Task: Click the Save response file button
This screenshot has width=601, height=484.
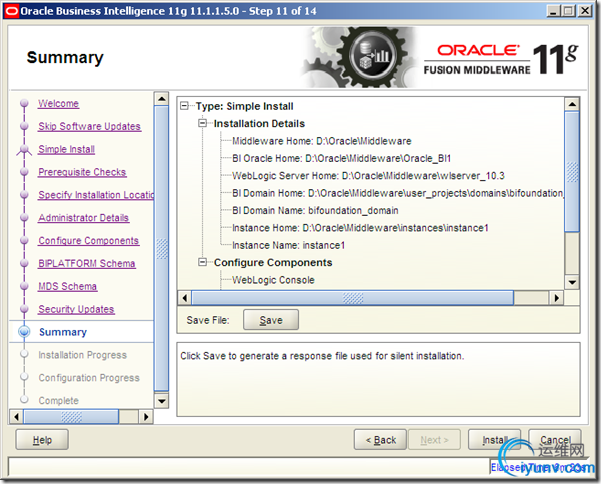Action: pyautogui.click(x=271, y=320)
